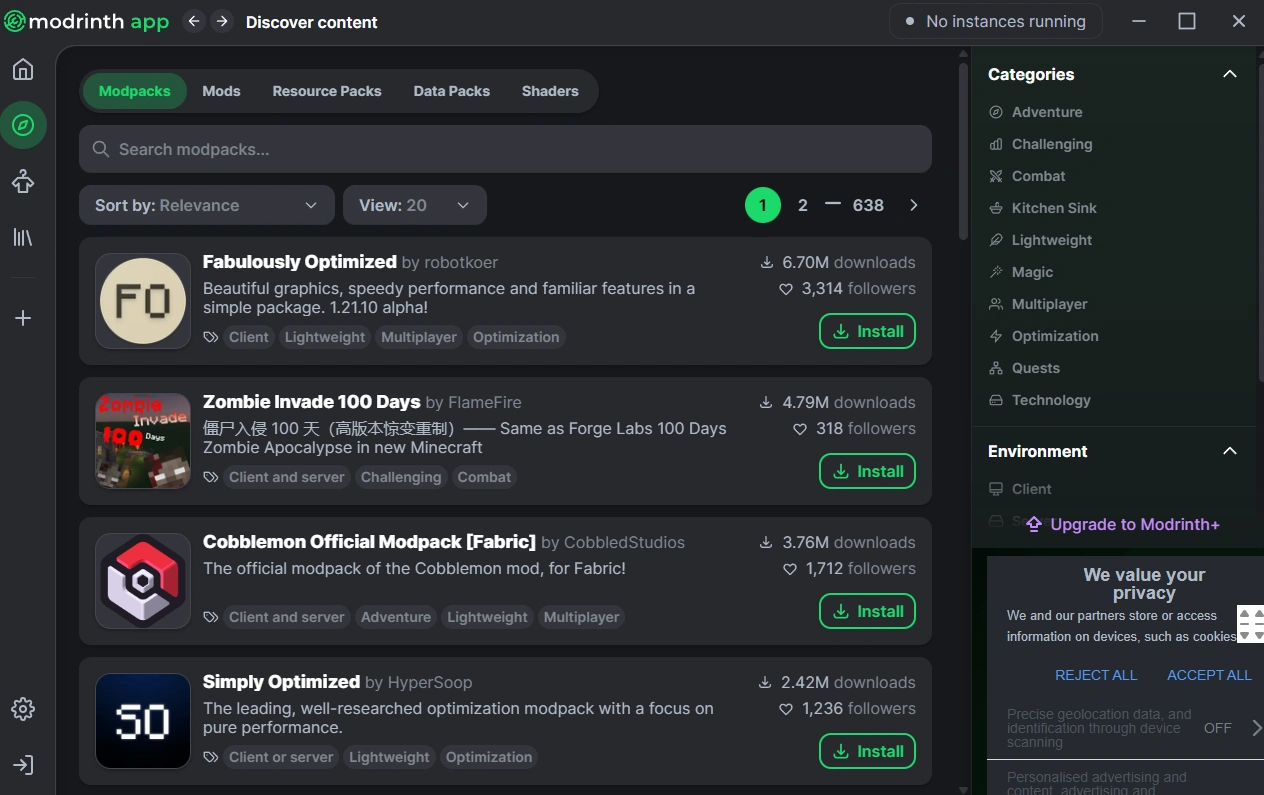Click the plus icon to create instance
This screenshot has width=1264, height=795.
[23, 318]
